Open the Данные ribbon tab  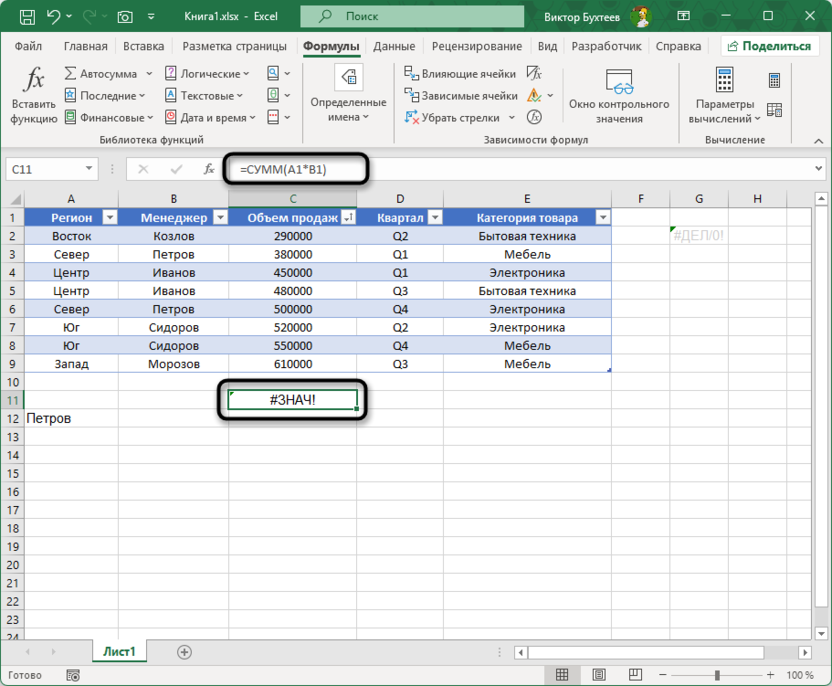point(394,46)
